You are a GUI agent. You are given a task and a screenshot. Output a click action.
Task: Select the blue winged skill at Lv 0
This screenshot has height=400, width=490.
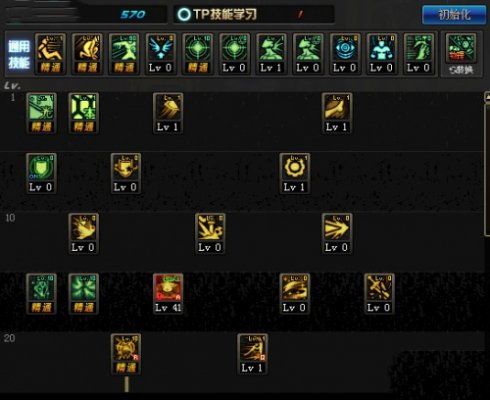[x=161, y=54]
